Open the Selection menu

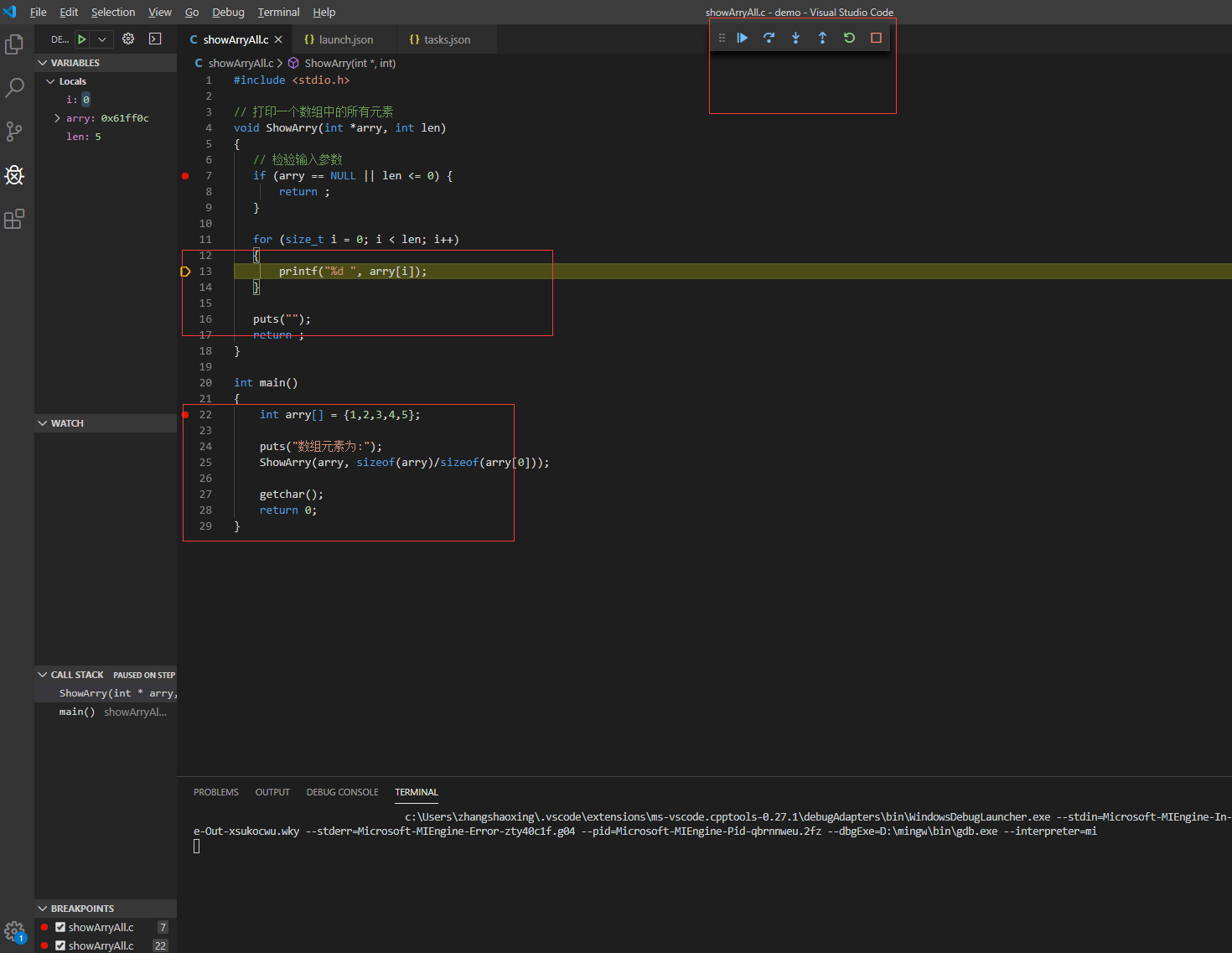(113, 13)
